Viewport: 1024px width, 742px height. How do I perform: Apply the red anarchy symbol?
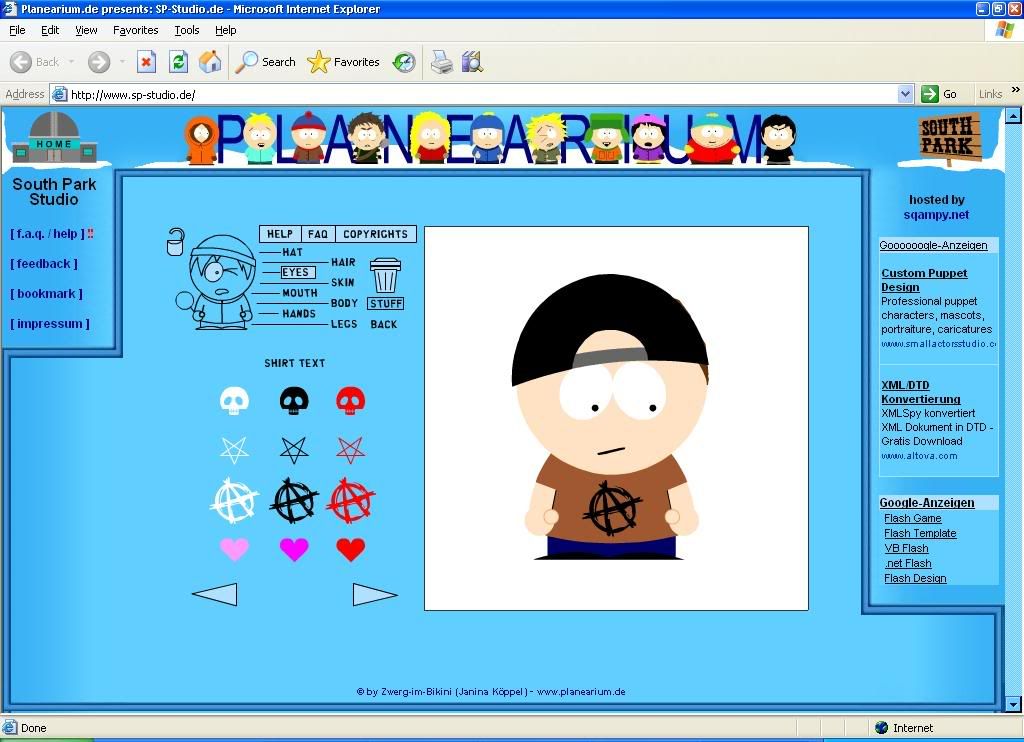pos(351,501)
